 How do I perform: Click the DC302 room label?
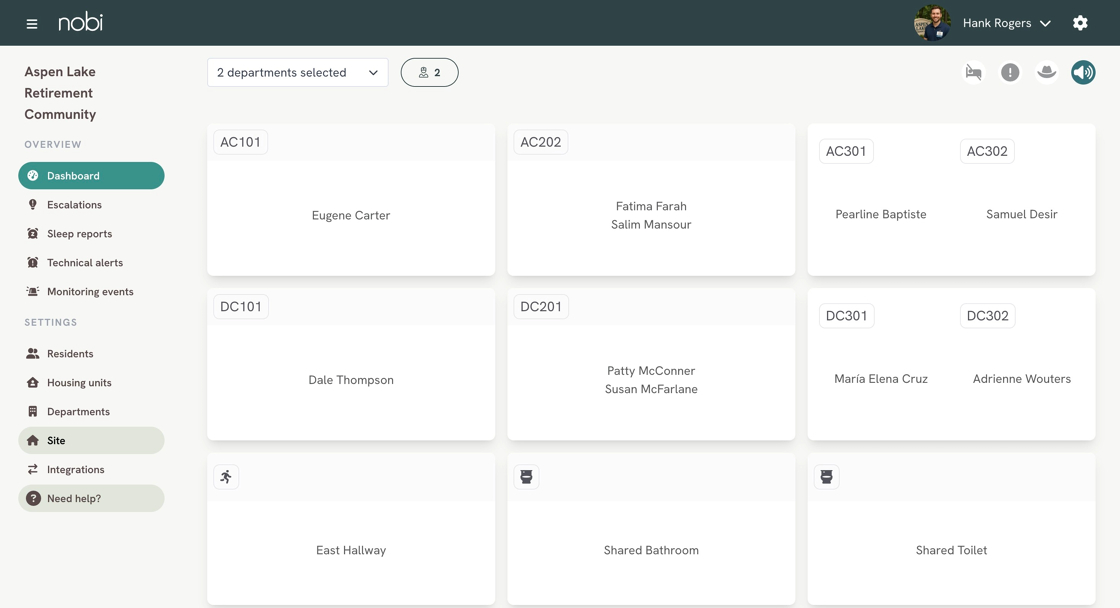coord(988,316)
